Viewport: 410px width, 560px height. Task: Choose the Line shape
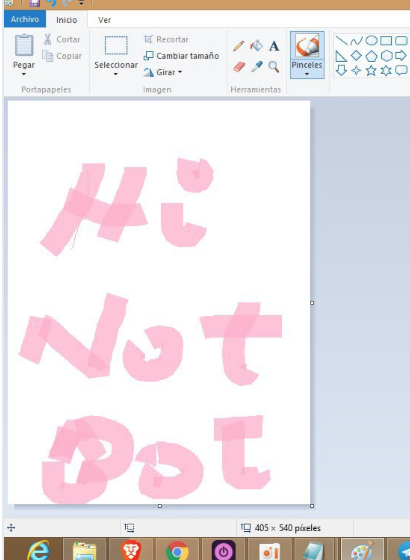click(x=341, y=40)
